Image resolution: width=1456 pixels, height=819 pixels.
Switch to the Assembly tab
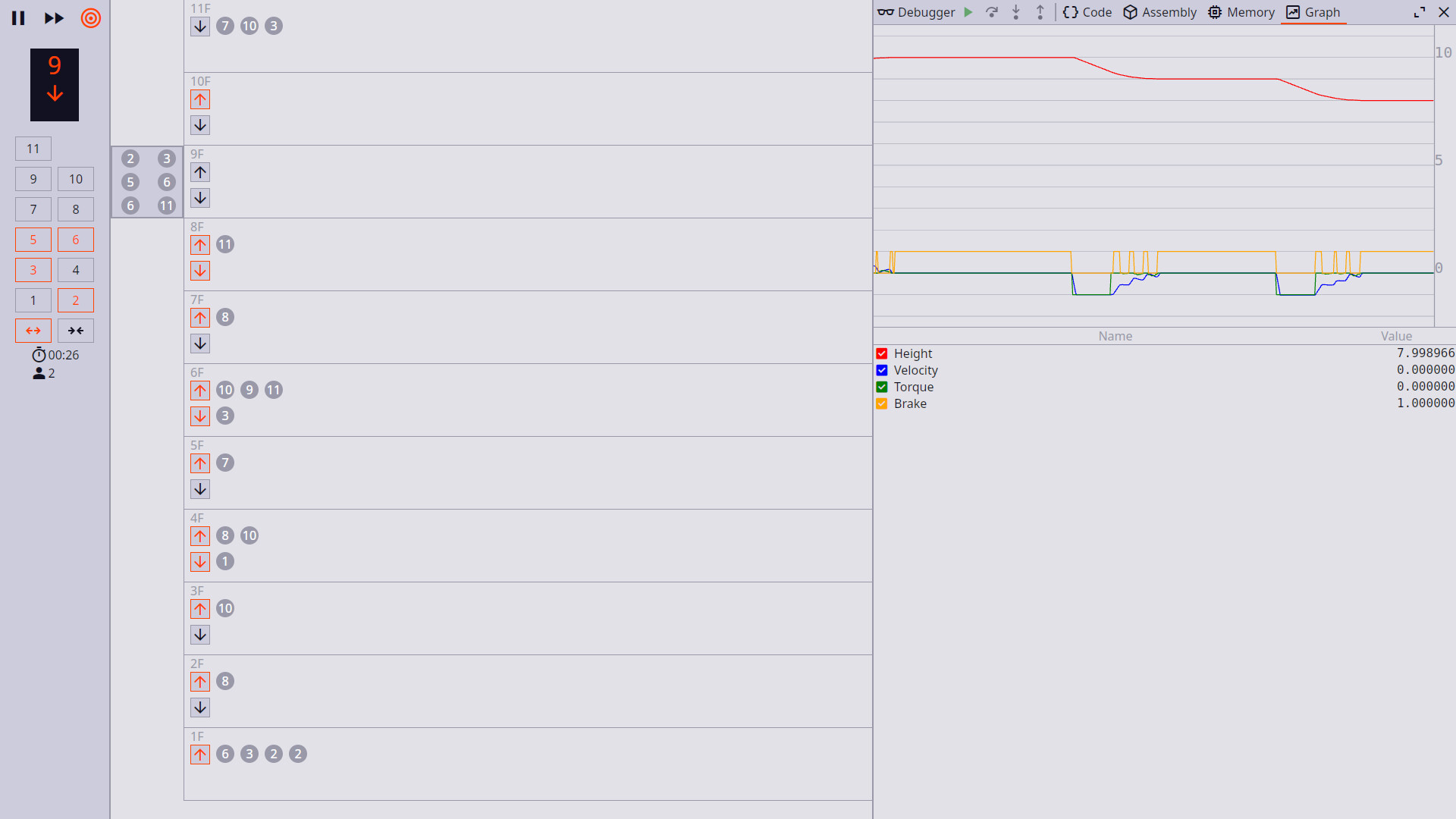[x=1159, y=12]
